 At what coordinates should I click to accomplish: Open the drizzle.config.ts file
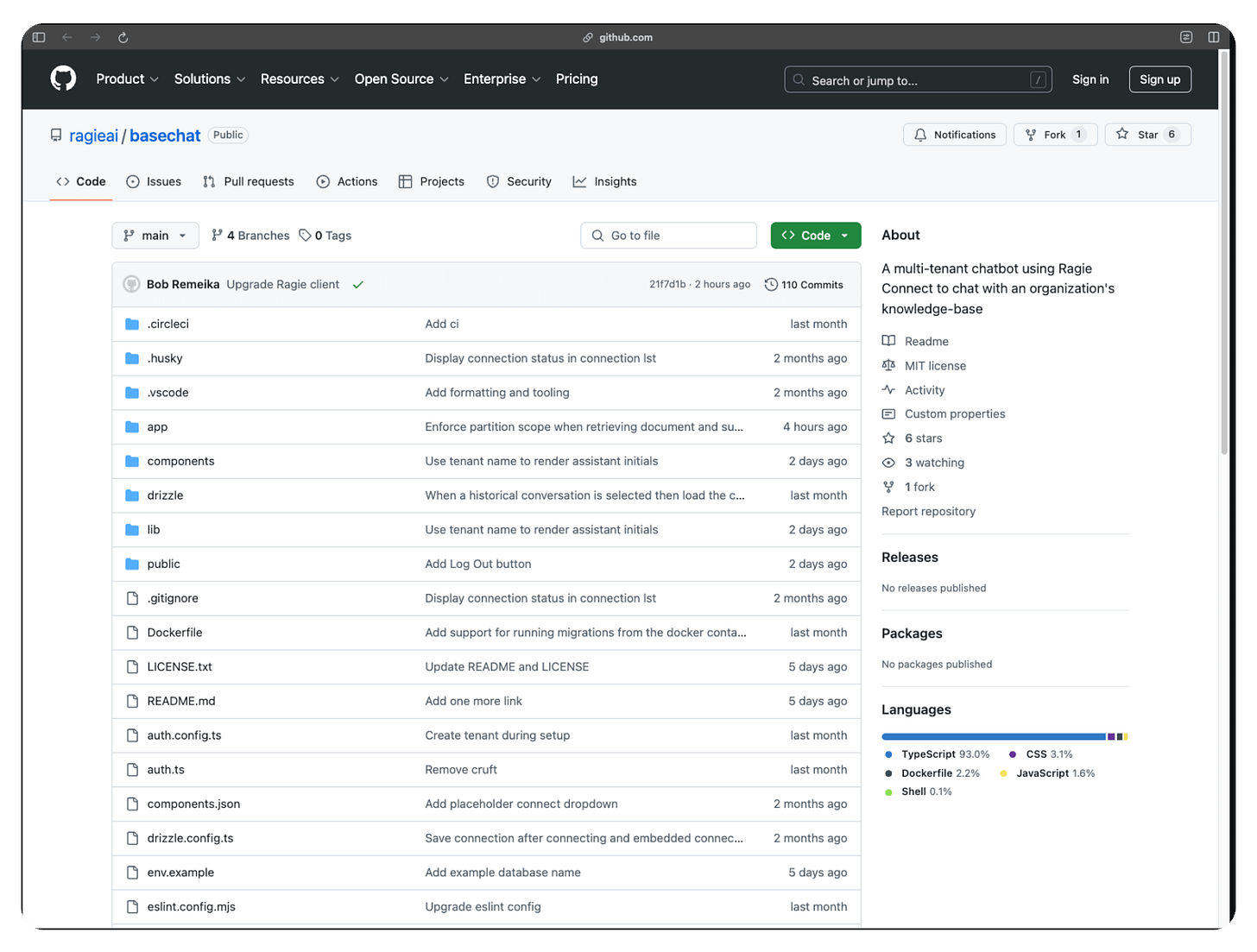coord(190,838)
